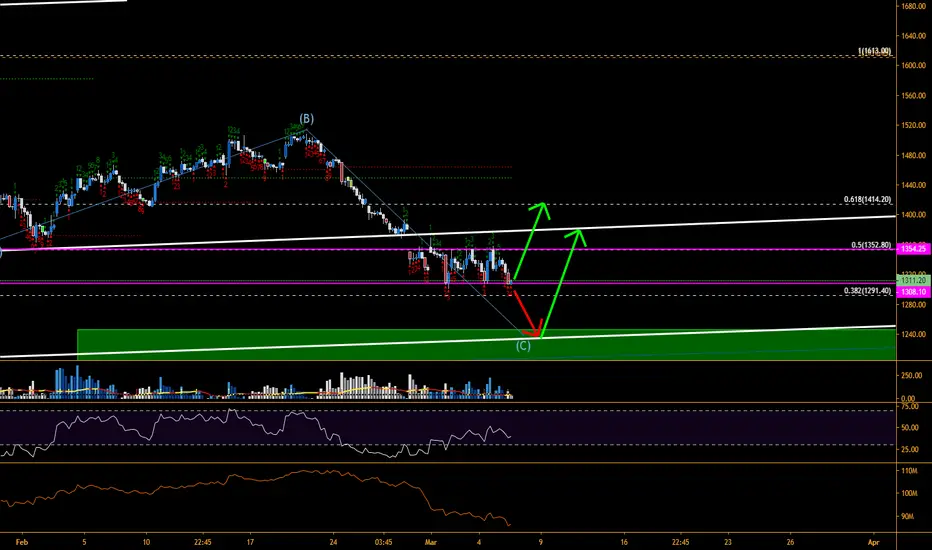Select the green support zone rectangle
This screenshot has height=550, width=932.
486,345
